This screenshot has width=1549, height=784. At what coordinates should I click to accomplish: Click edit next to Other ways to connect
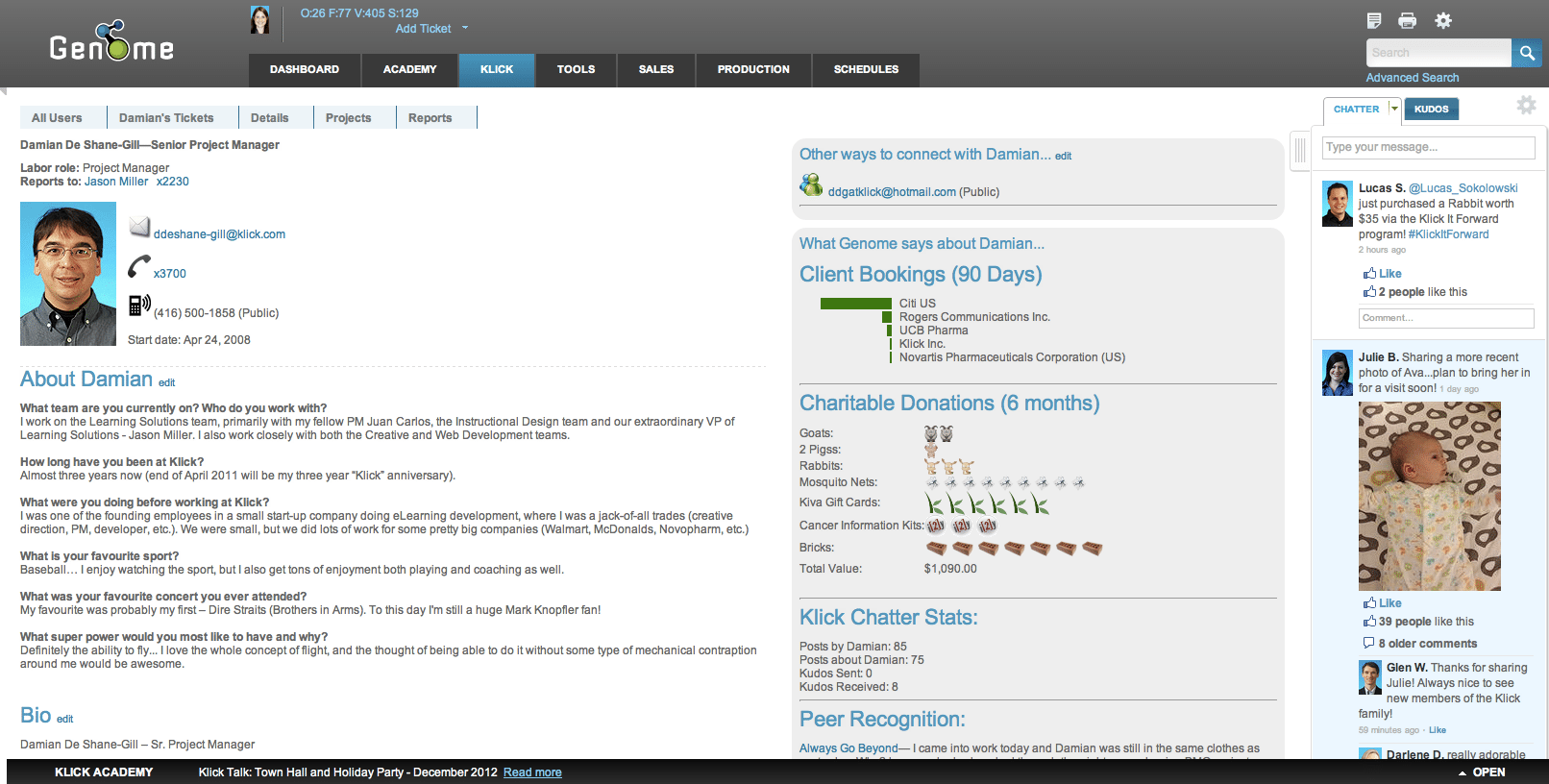[1063, 156]
